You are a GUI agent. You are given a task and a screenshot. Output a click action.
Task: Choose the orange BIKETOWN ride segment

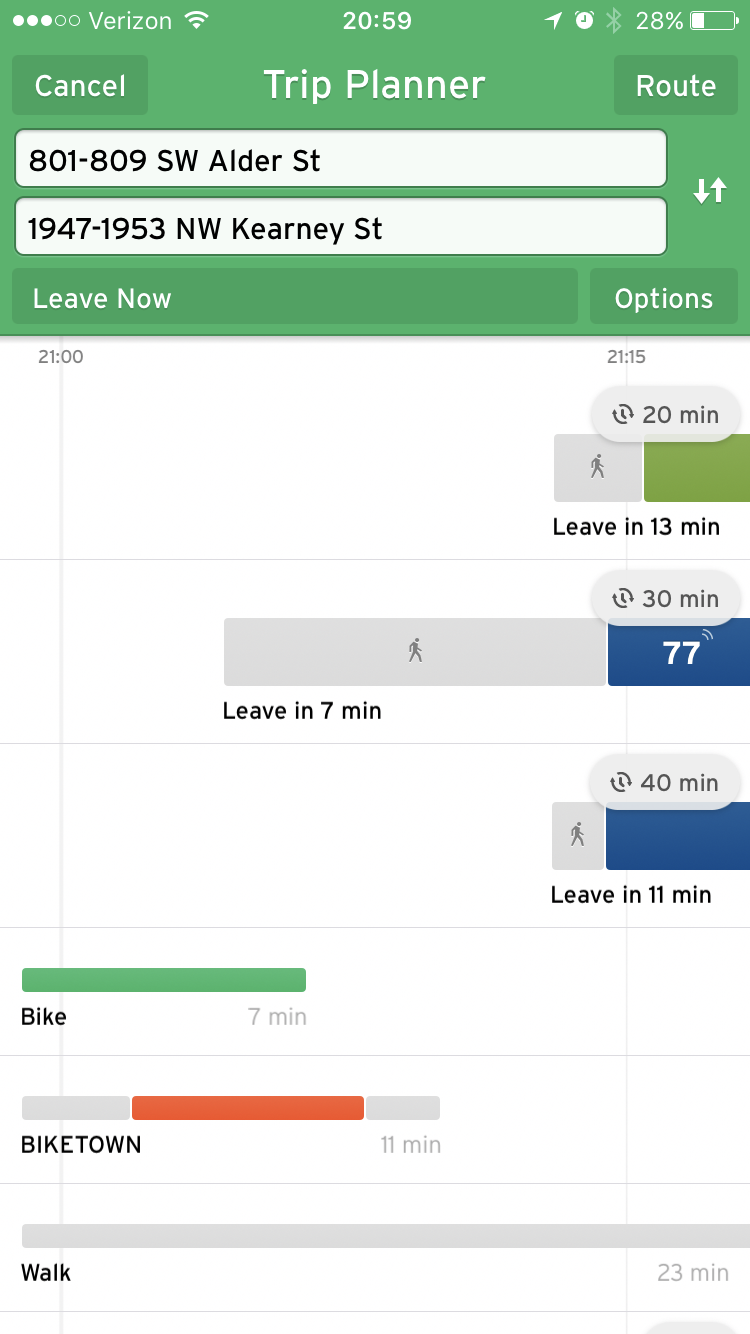pos(247,1108)
